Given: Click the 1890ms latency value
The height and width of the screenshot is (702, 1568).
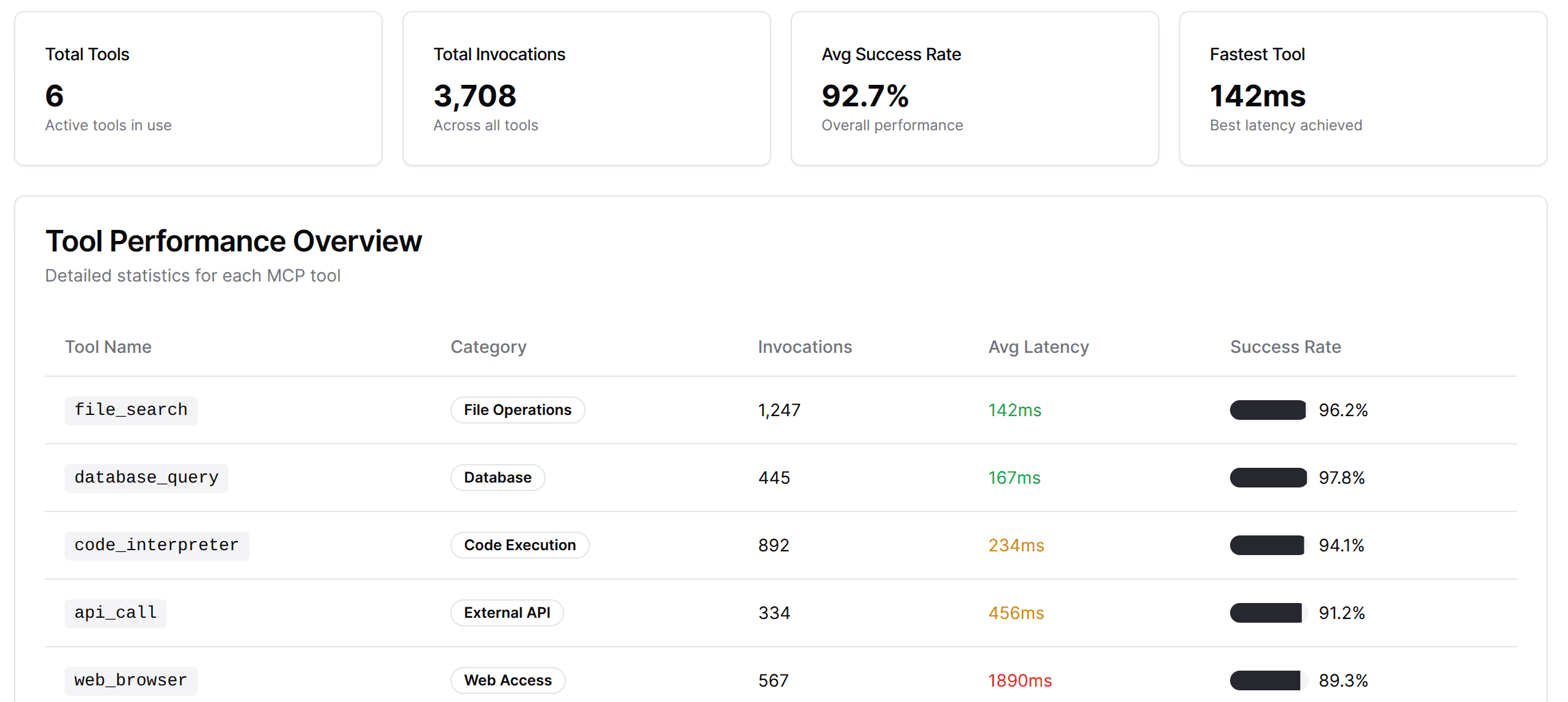Looking at the screenshot, I should pyautogui.click(x=1019, y=680).
